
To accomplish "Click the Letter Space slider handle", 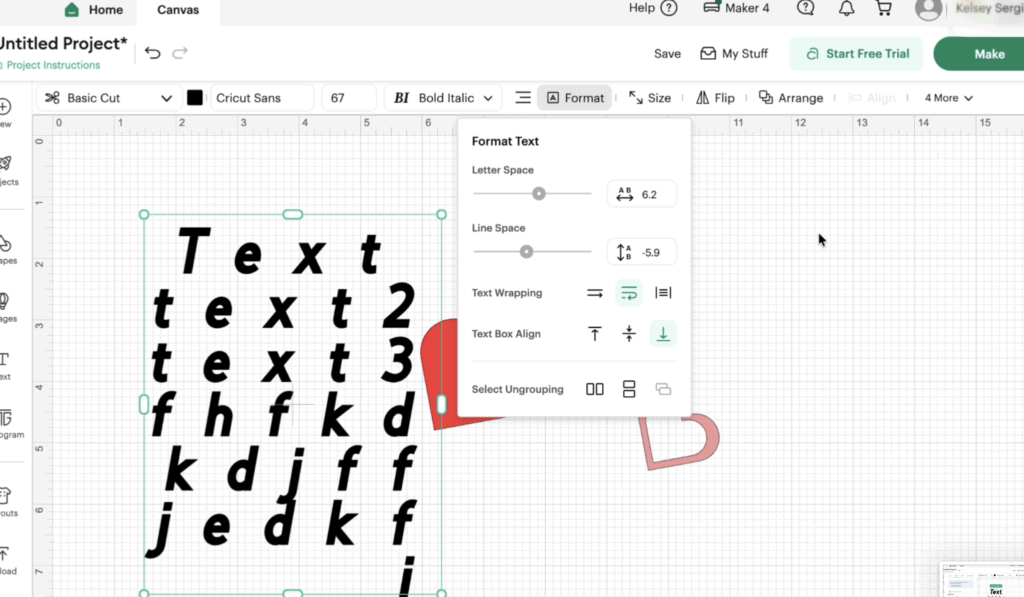I will tap(539, 194).
